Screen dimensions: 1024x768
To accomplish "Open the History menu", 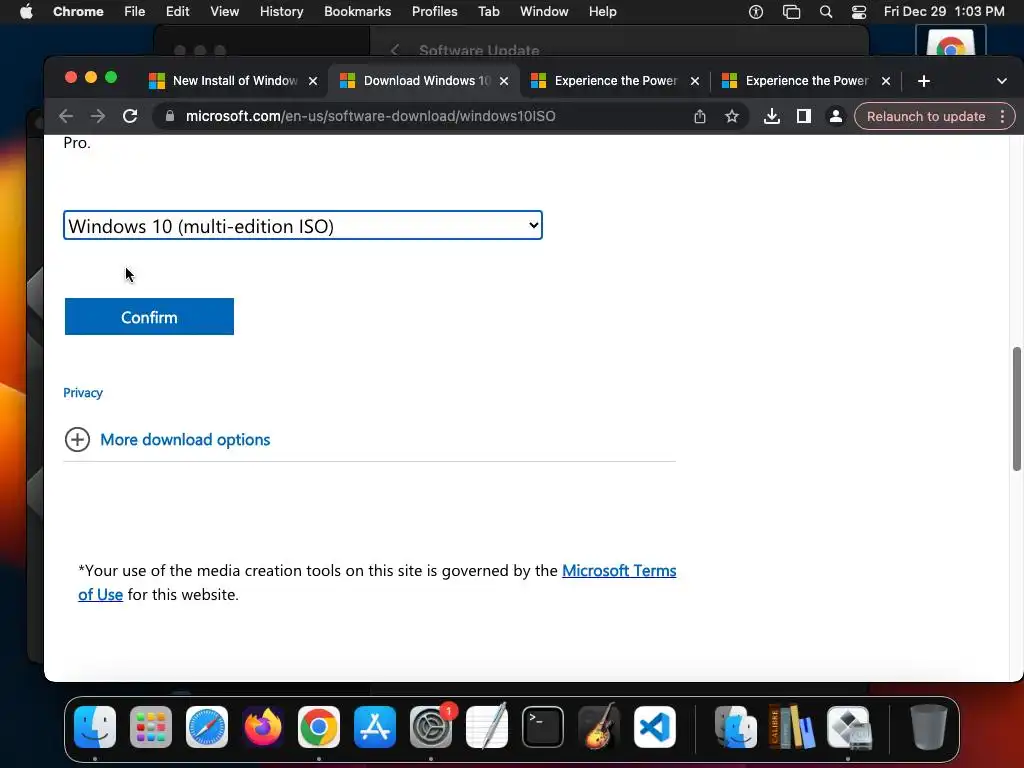I will click(x=281, y=12).
